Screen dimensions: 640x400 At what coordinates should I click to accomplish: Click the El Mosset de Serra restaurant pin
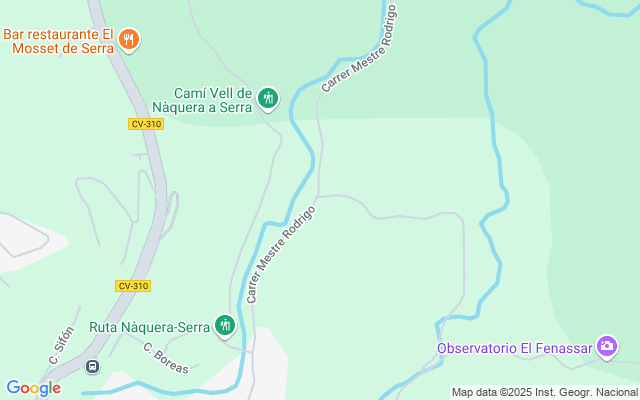tap(129, 40)
